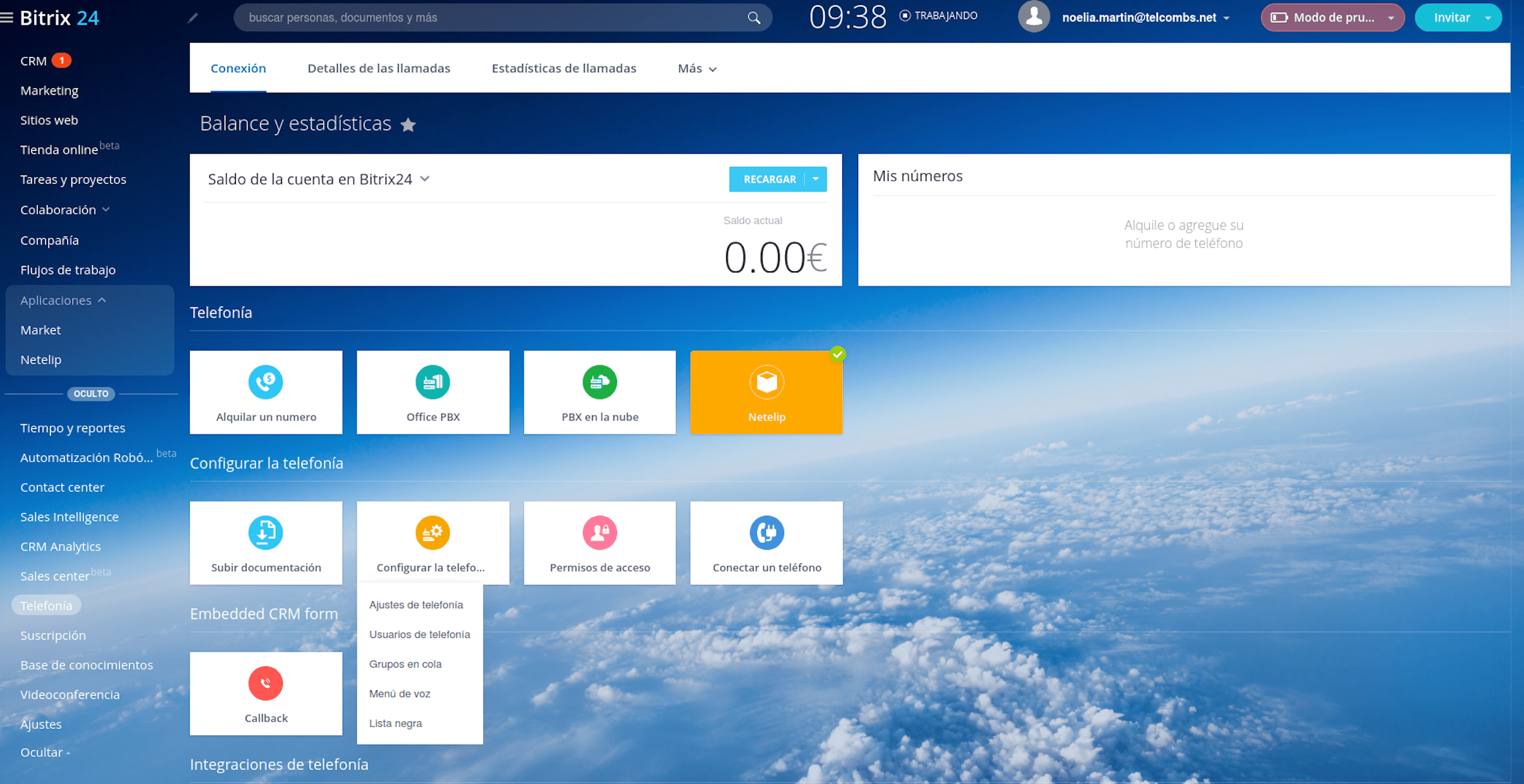Open Automatización Robó... in the sidebar
The height and width of the screenshot is (784, 1524).
click(x=87, y=458)
